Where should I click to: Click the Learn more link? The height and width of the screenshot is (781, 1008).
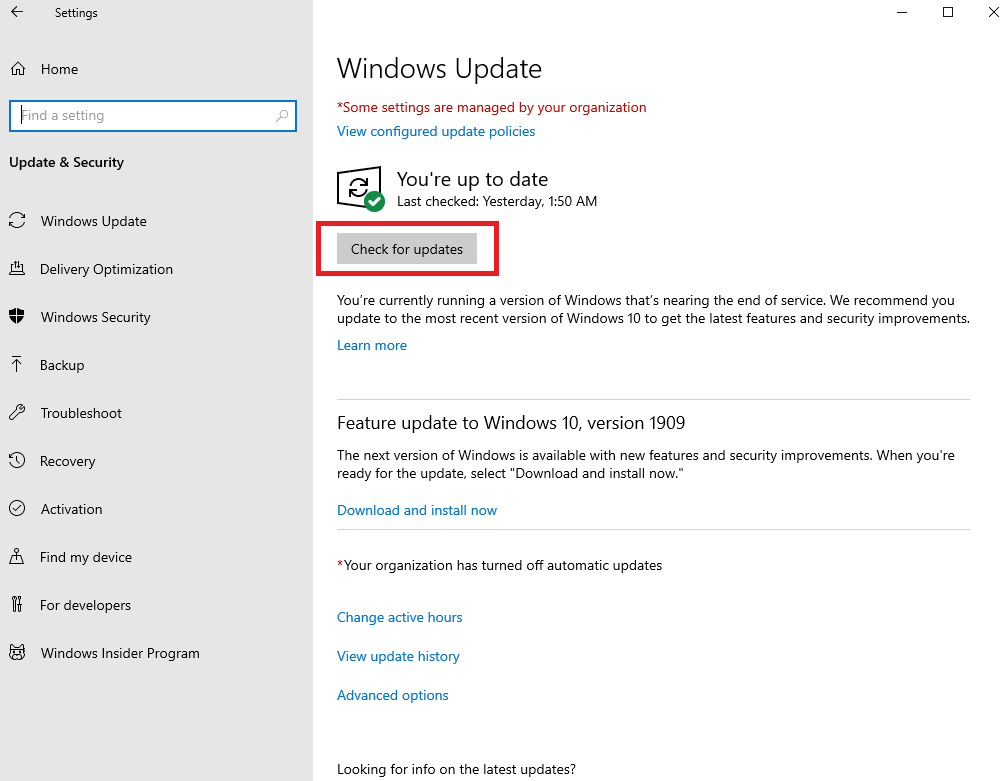(x=372, y=345)
